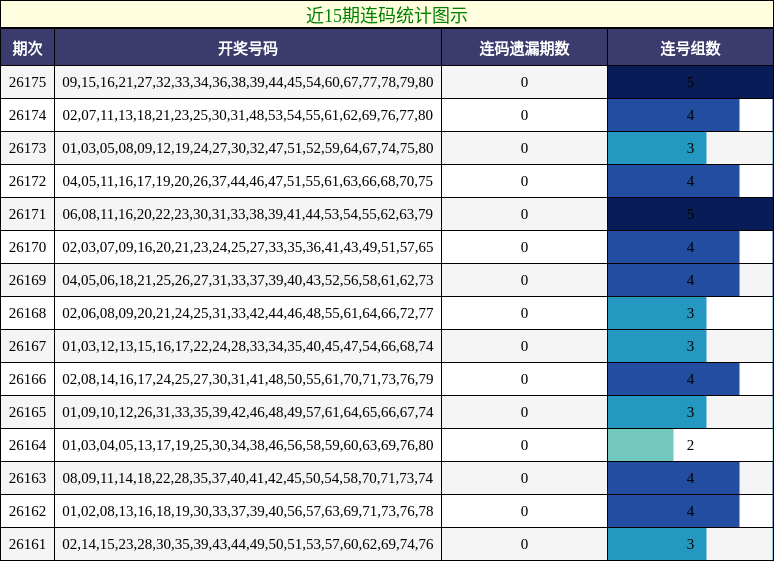Click the dark navy bar in row 26171

tap(691, 214)
